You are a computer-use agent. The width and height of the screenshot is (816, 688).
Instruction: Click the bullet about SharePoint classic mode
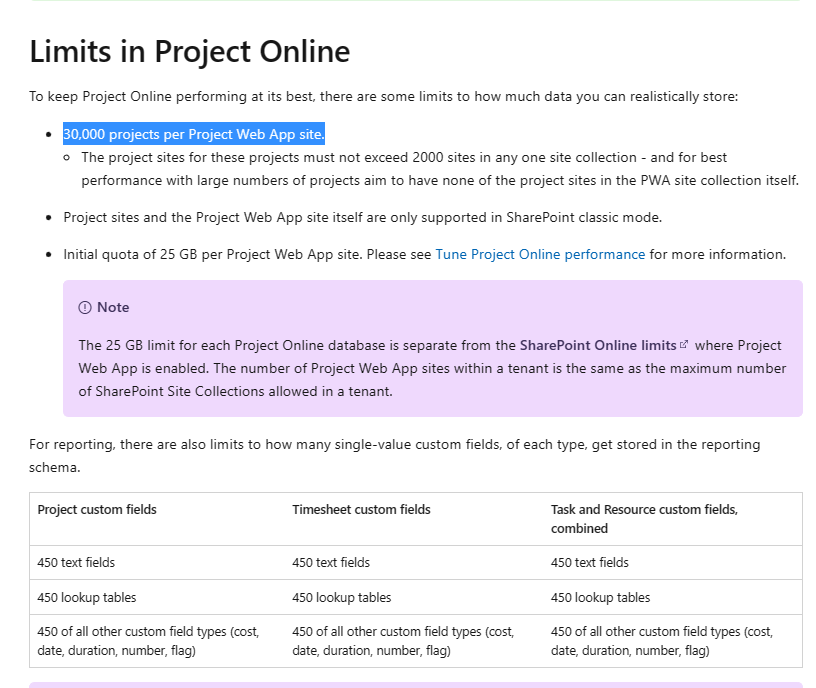(363, 218)
